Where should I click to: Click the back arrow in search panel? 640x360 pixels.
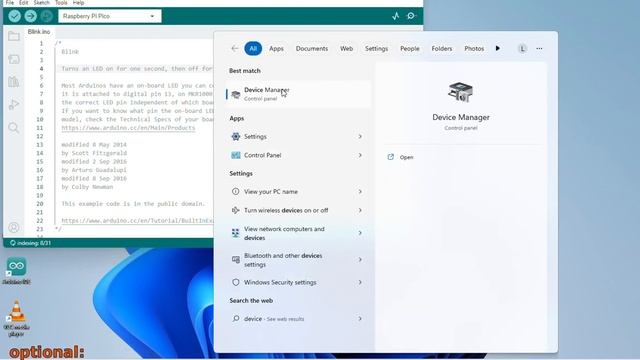pos(235,48)
